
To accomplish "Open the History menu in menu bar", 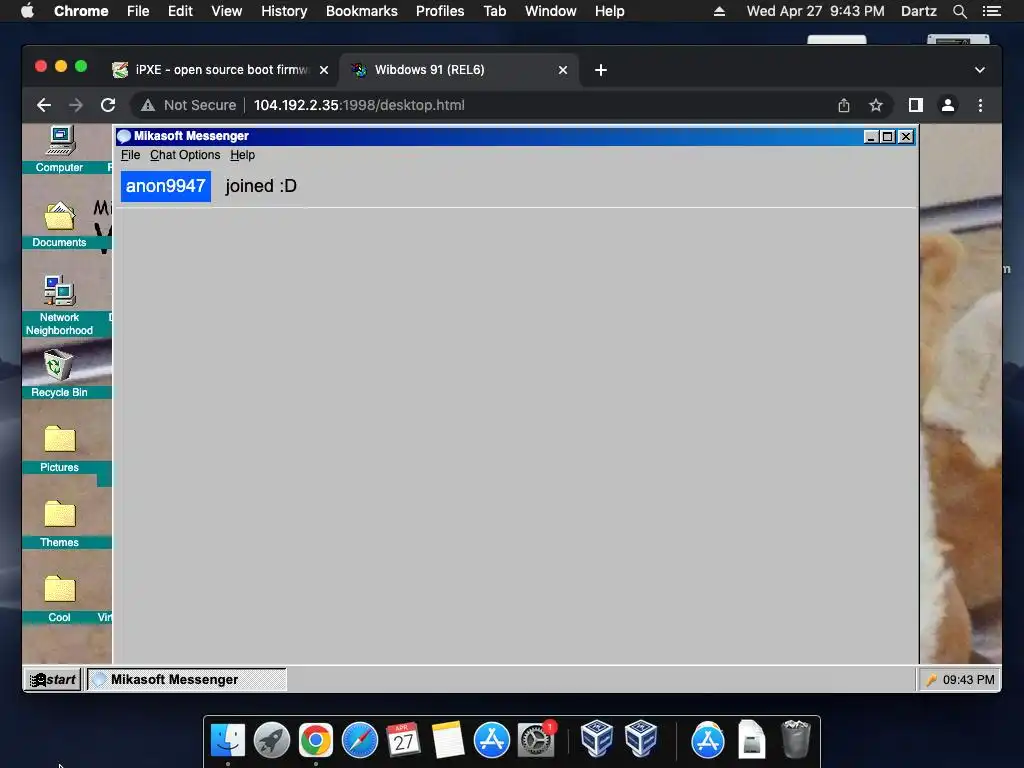I will (284, 11).
